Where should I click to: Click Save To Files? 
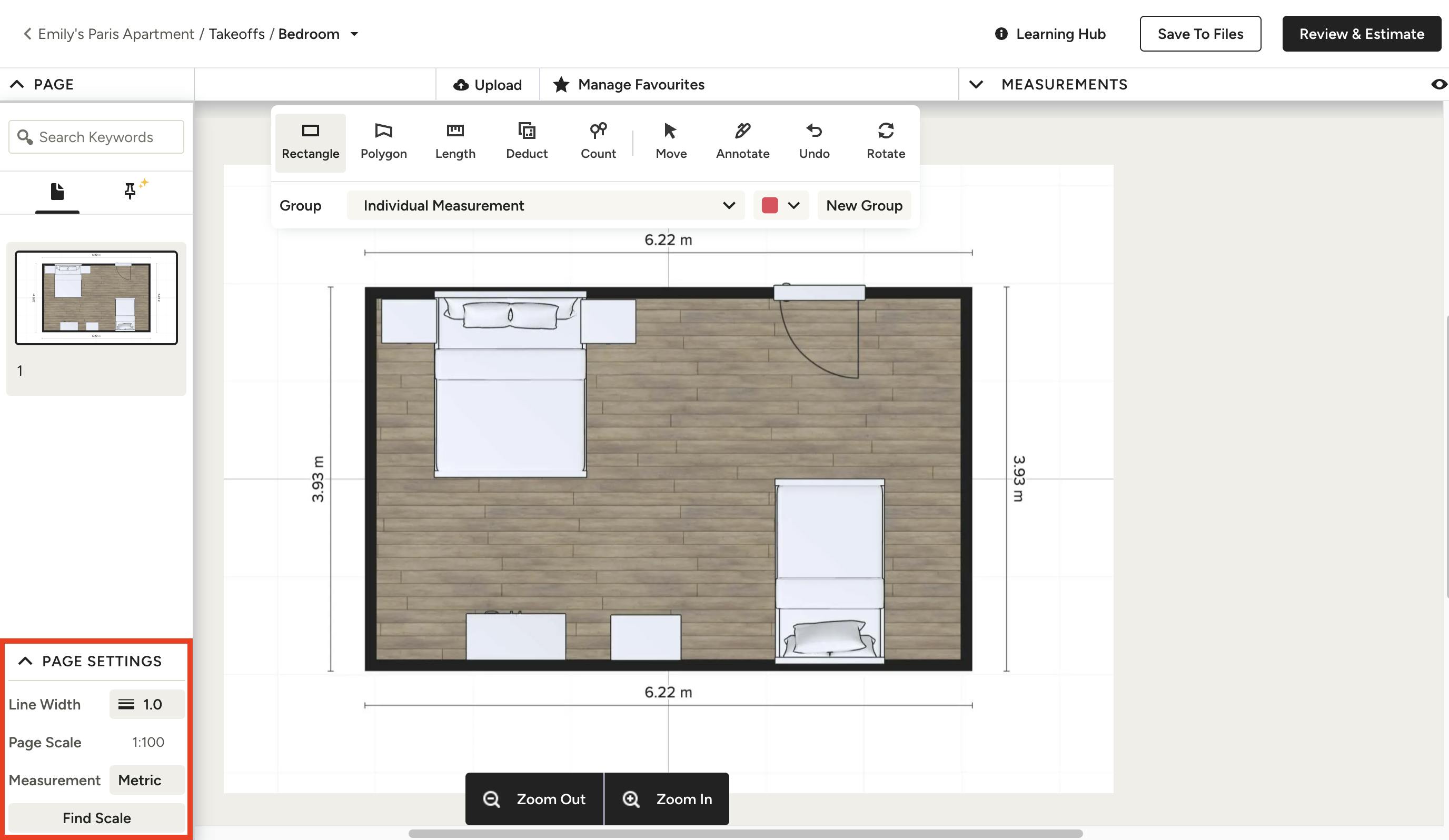[x=1200, y=34]
